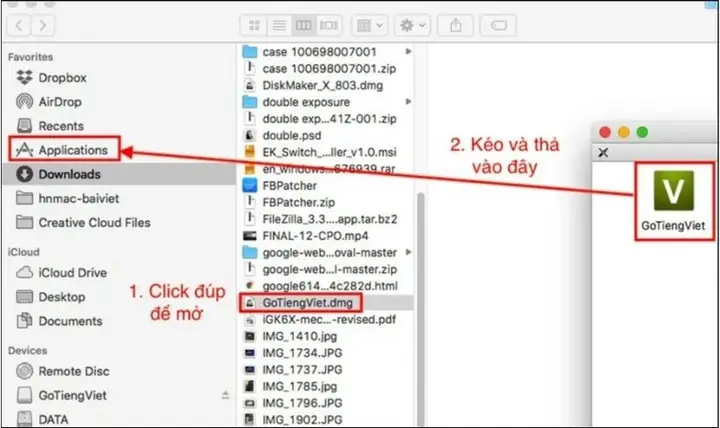Select case 100698007001.zip file
Image resolution: width=720 pixels, height=428 pixels.
tap(329, 68)
